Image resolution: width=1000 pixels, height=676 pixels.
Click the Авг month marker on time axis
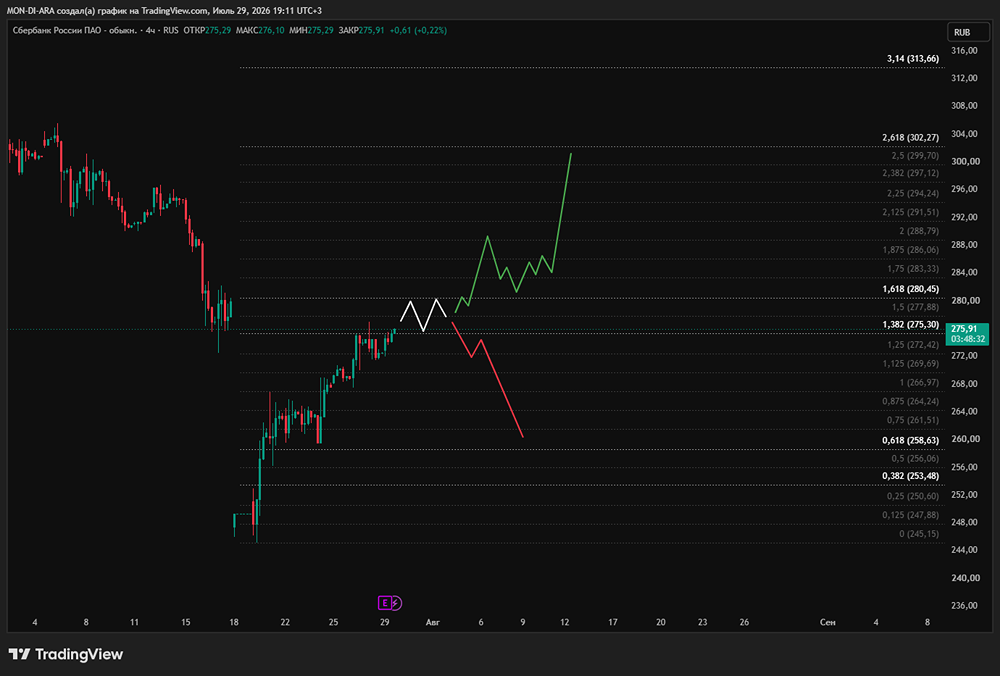pos(432,622)
